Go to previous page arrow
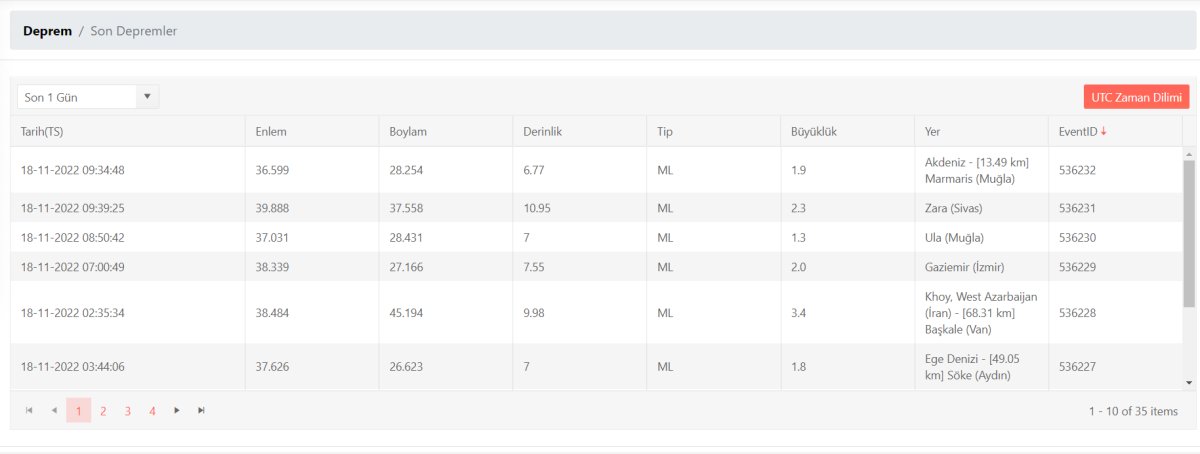1200x454 pixels. 54,410
